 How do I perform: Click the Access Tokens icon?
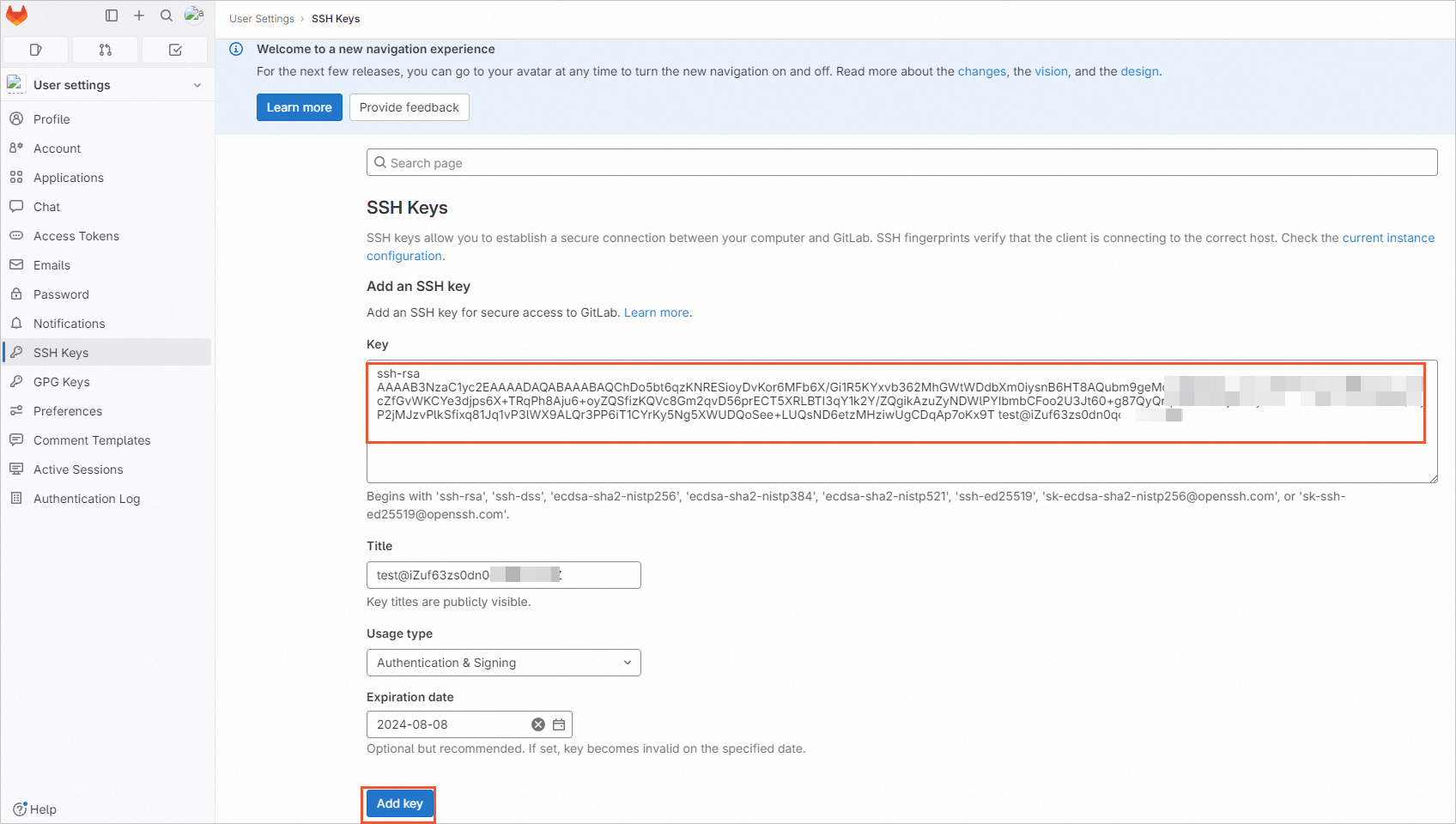tap(16, 235)
